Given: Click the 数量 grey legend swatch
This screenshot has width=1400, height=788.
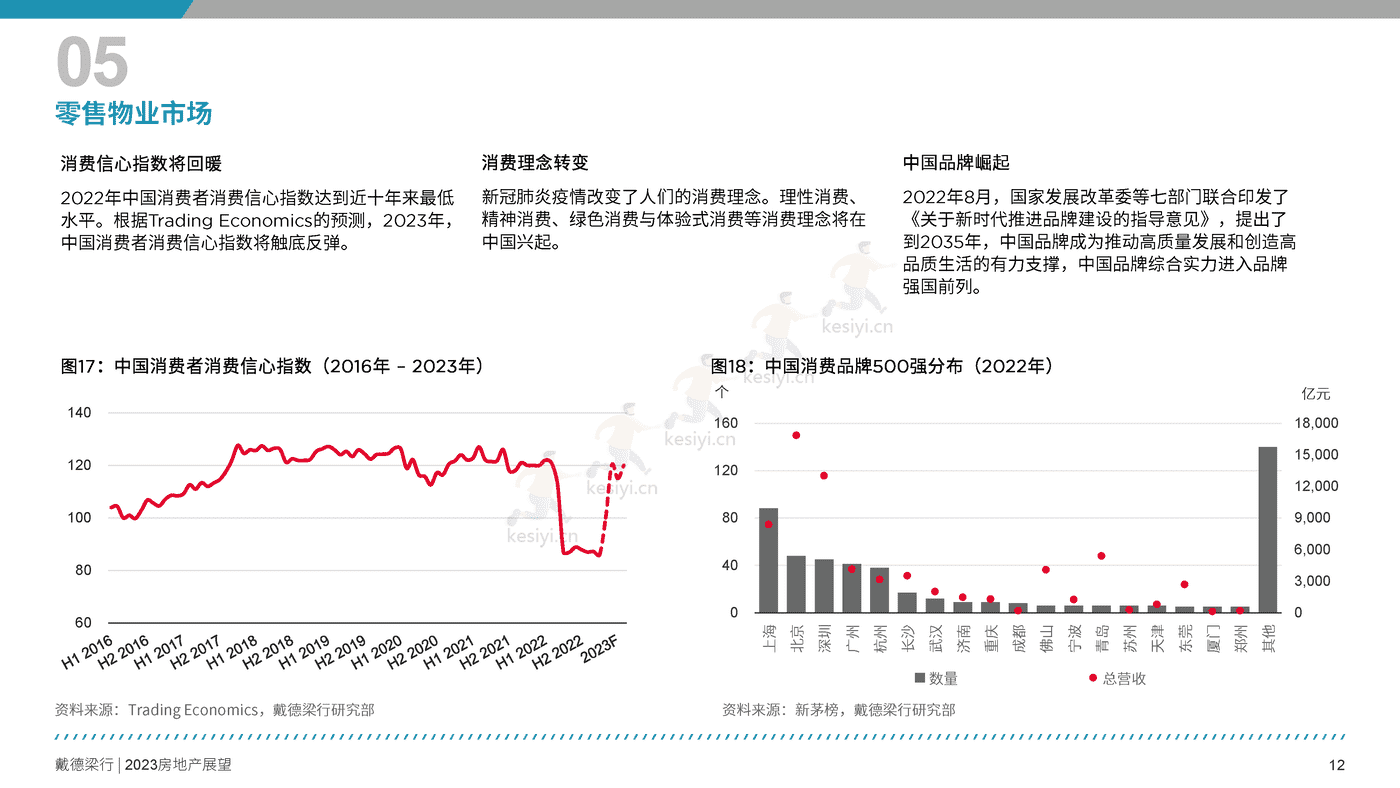Looking at the screenshot, I should click(920, 679).
